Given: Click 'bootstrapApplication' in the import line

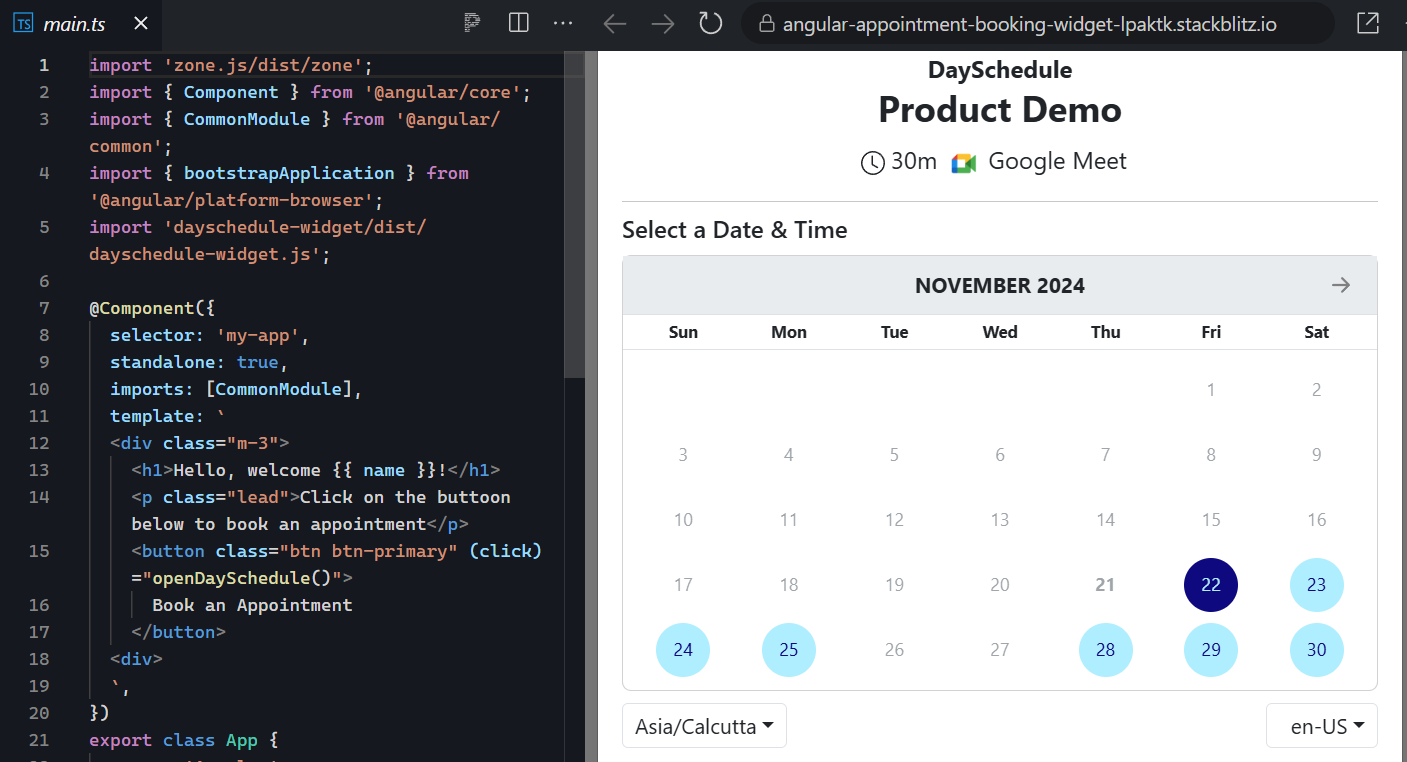Looking at the screenshot, I should pyautogui.click(x=289, y=173).
